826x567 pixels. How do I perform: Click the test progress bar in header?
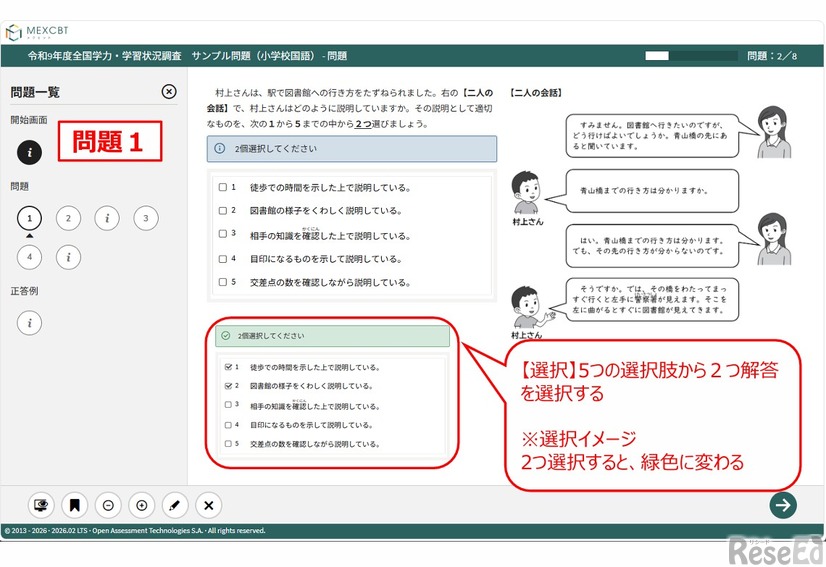[x=691, y=56]
